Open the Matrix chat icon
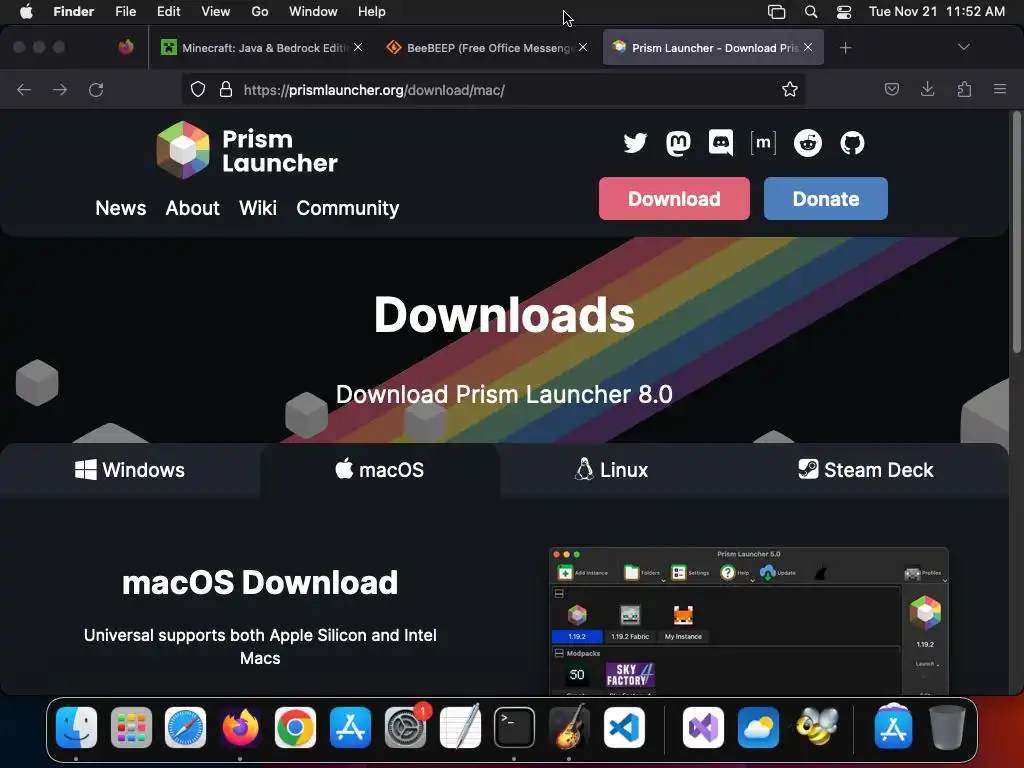The image size is (1024, 768). coord(763,142)
